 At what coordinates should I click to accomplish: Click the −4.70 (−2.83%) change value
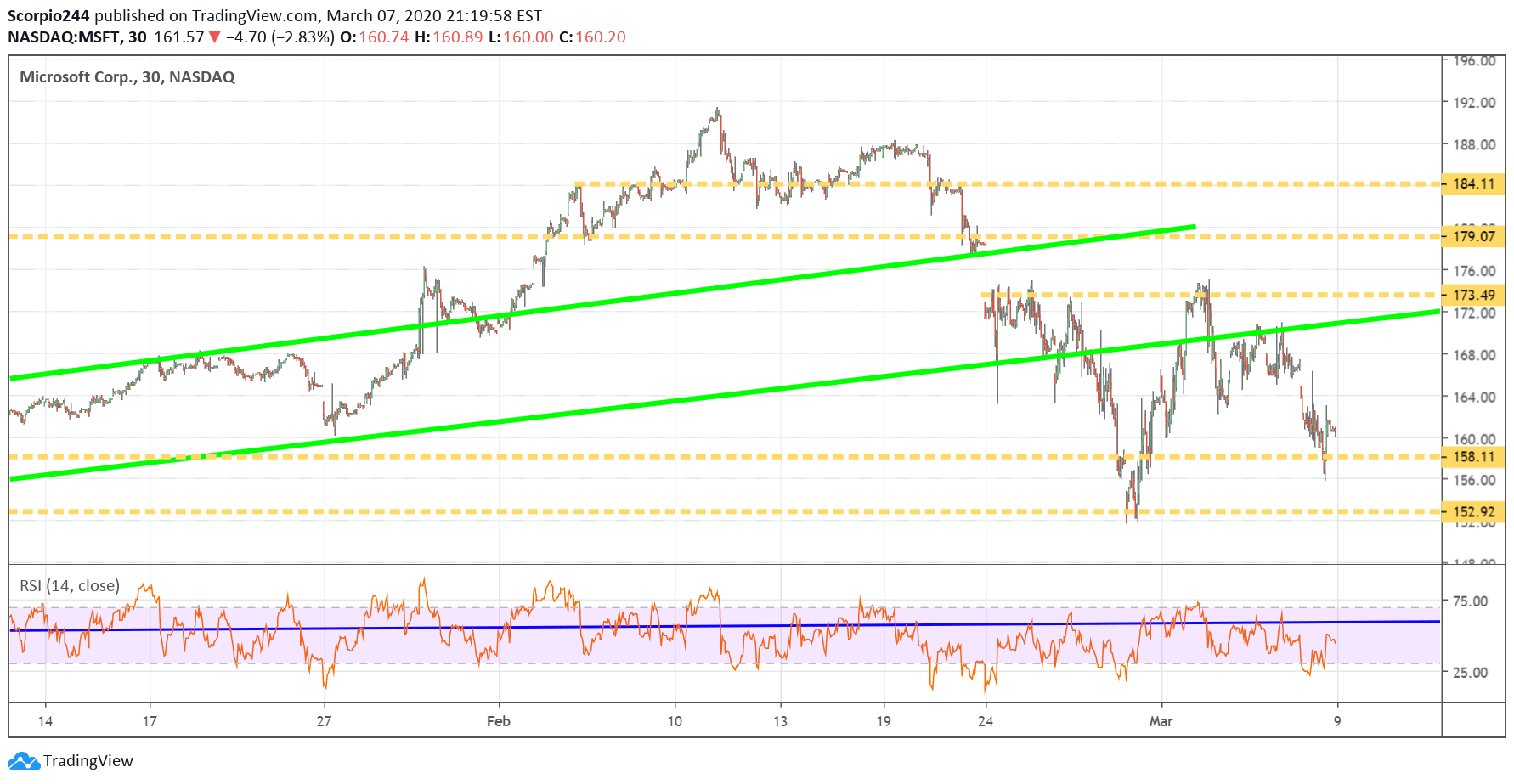pos(280,37)
